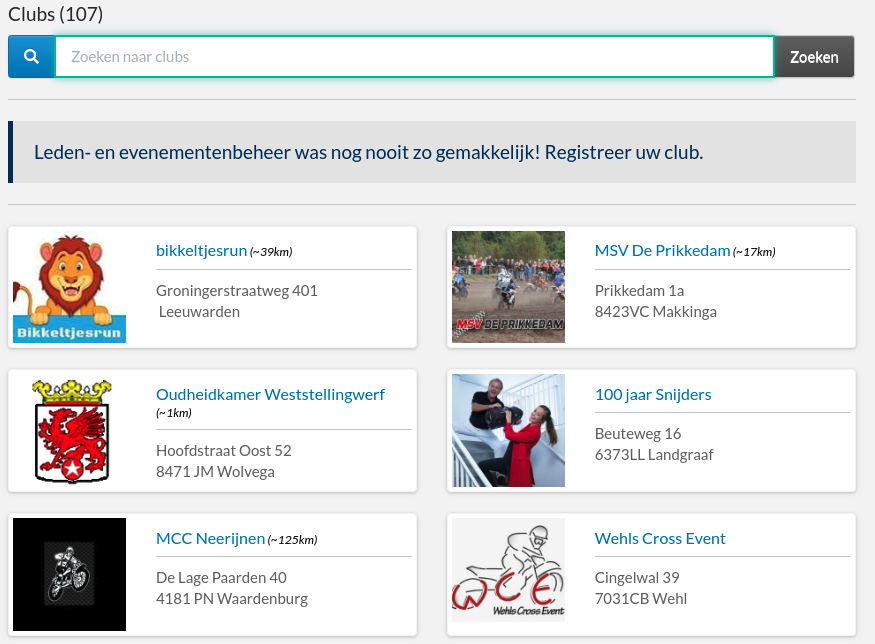Screen dimensions: 875x644
Task: Click the red griffin coat of arms logo
Action: click(x=69, y=431)
